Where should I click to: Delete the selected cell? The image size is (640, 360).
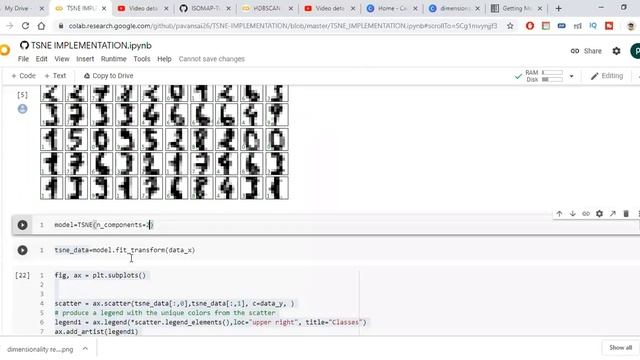pyautogui.click(x=626, y=213)
